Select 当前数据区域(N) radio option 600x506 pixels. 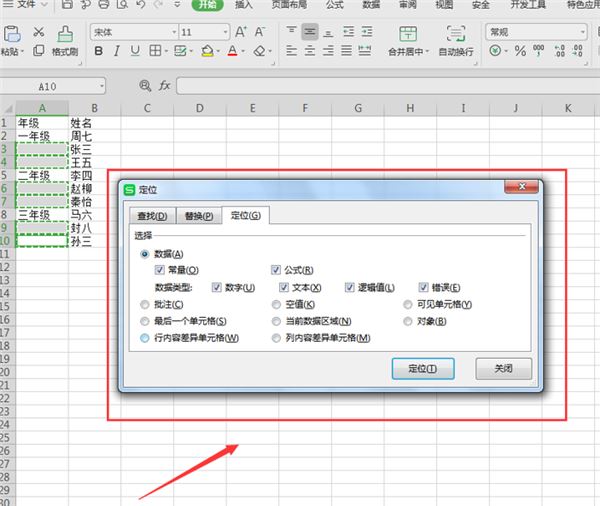point(276,322)
